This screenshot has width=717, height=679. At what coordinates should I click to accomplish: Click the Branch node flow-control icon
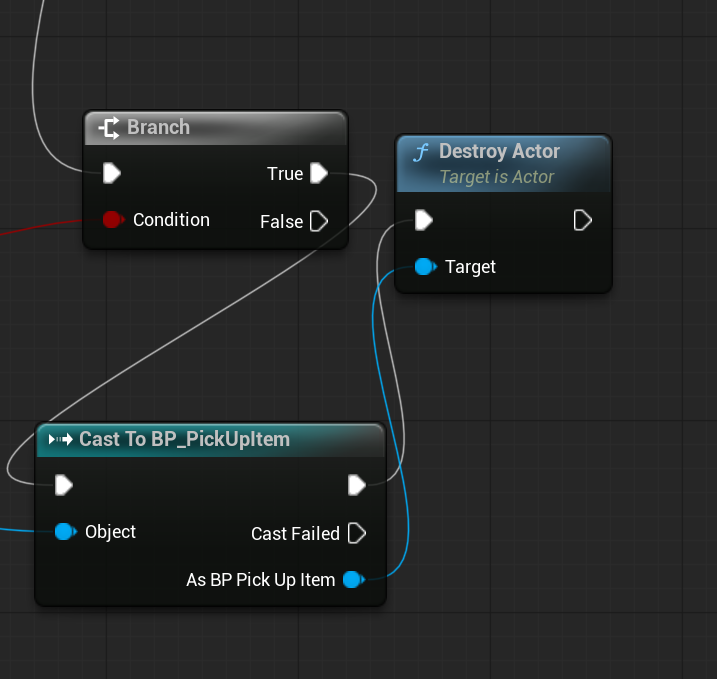109,128
